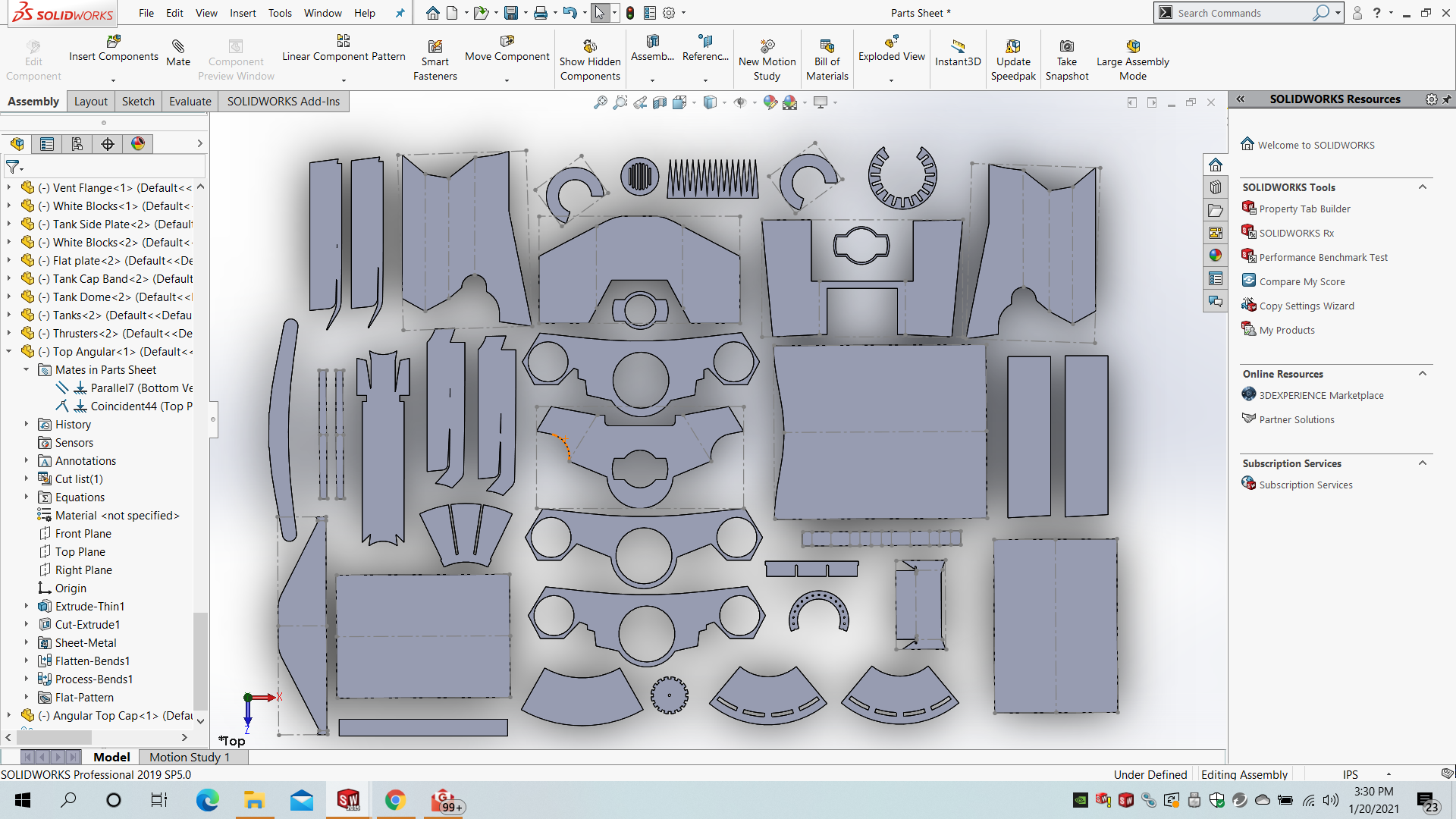Image resolution: width=1456 pixels, height=819 pixels.
Task: Open Bill of Materials
Action: (x=827, y=59)
